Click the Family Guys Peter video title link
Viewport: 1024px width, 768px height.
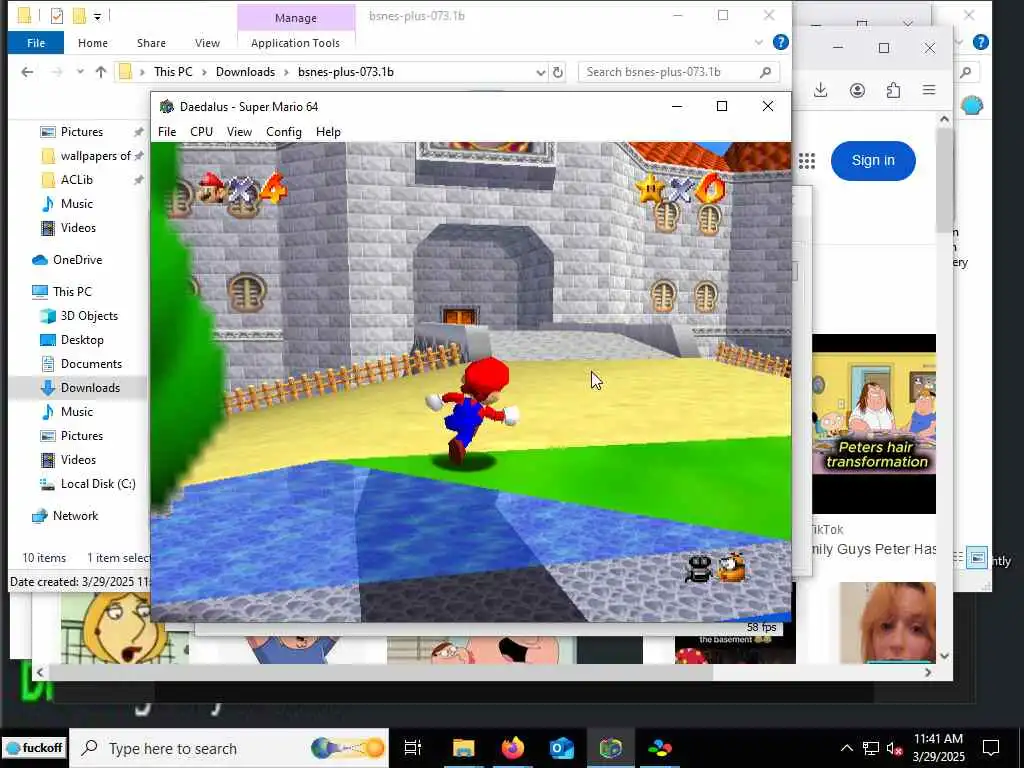point(874,549)
